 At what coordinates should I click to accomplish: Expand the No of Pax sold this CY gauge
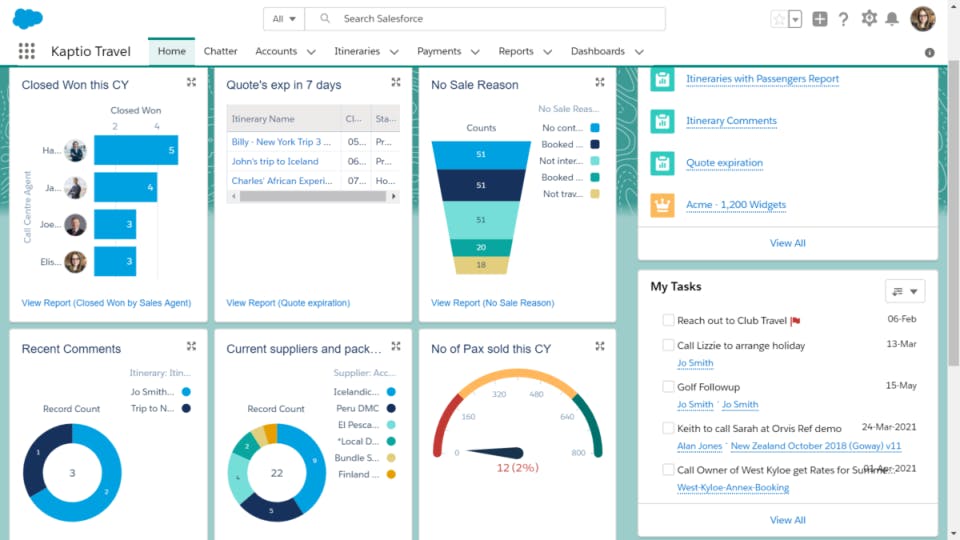(600, 346)
